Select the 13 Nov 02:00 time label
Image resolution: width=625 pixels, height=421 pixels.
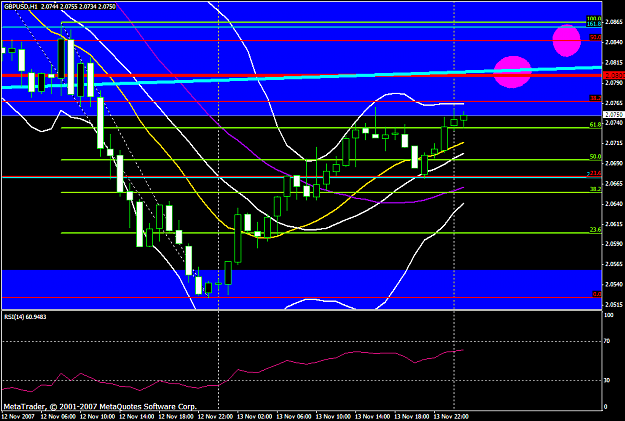pyautogui.click(x=254, y=417)
